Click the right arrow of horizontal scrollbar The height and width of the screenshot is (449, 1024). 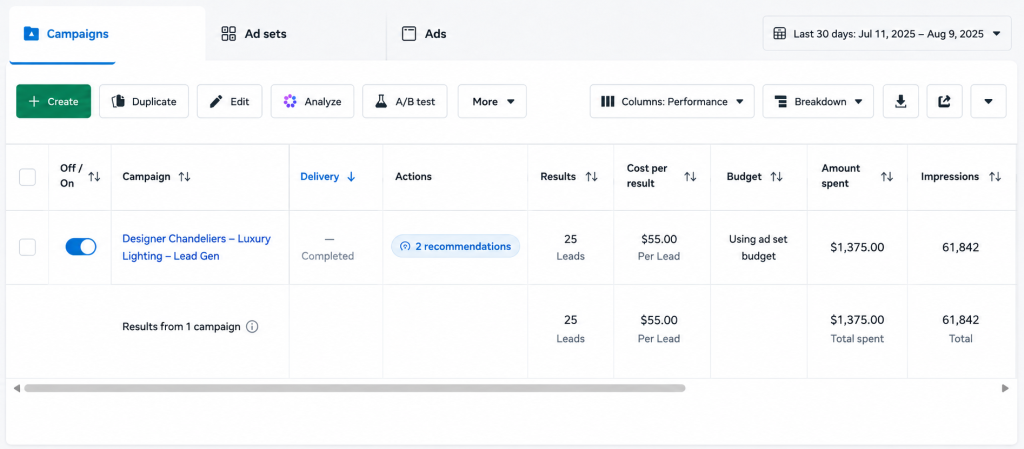coord(1005,388)
